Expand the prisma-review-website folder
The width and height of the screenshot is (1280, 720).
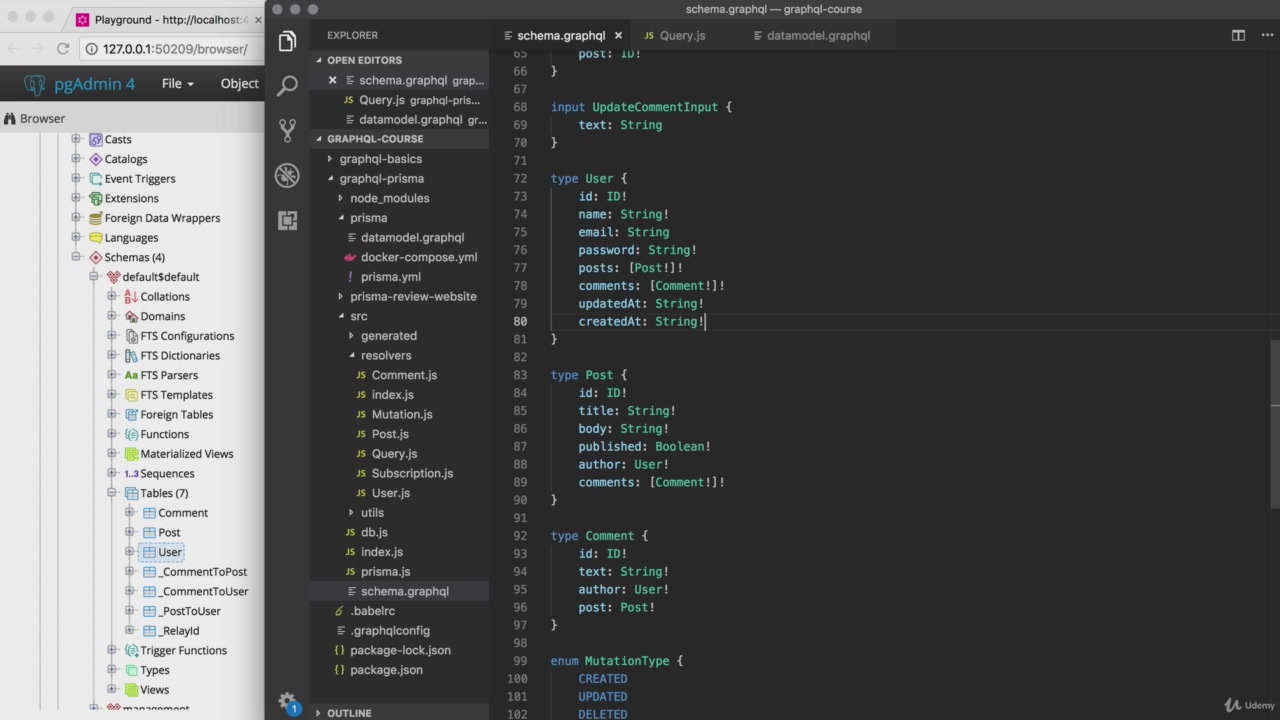click(x=340, y=297)
